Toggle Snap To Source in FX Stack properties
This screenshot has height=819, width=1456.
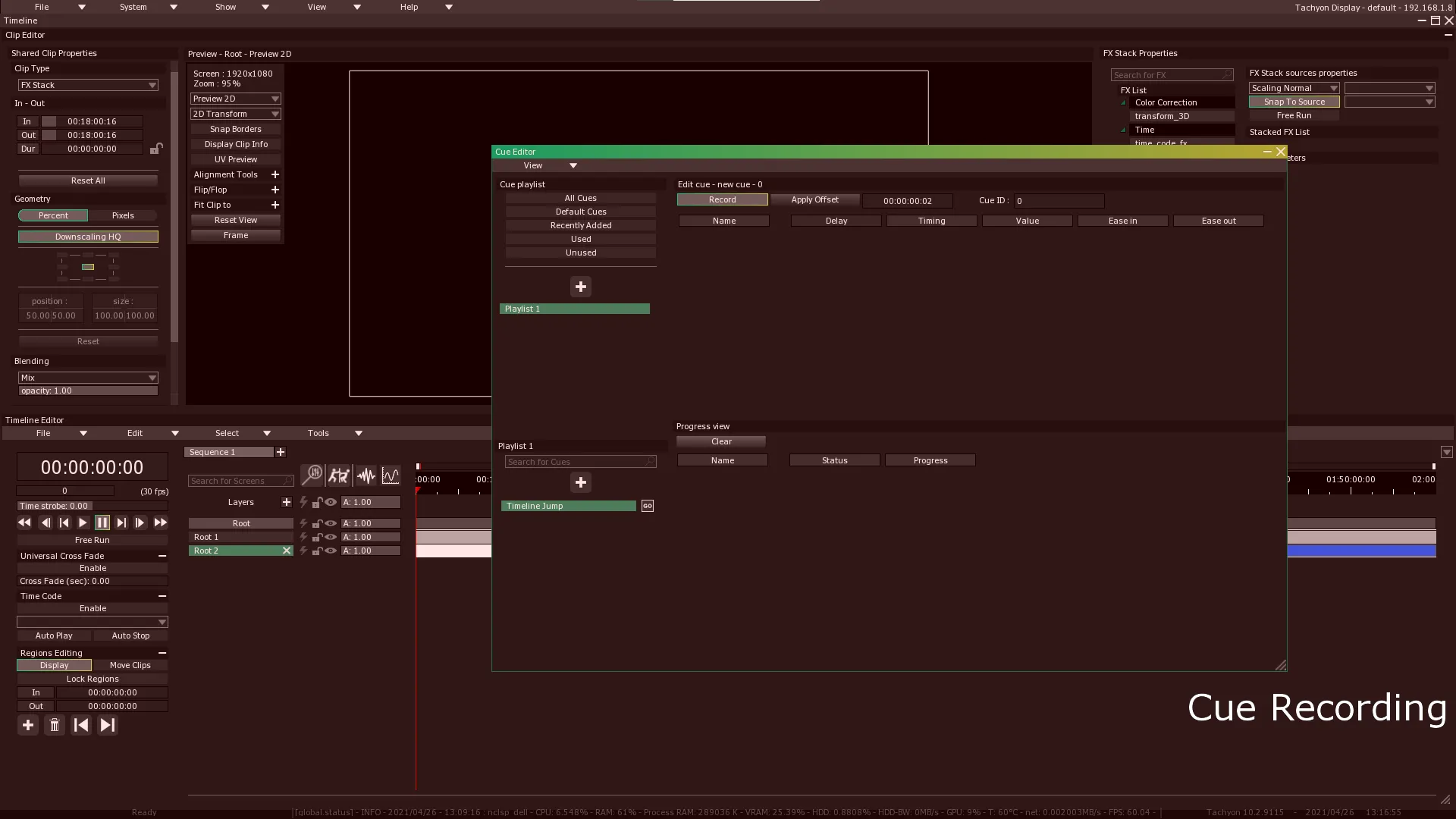[1294, 102]
